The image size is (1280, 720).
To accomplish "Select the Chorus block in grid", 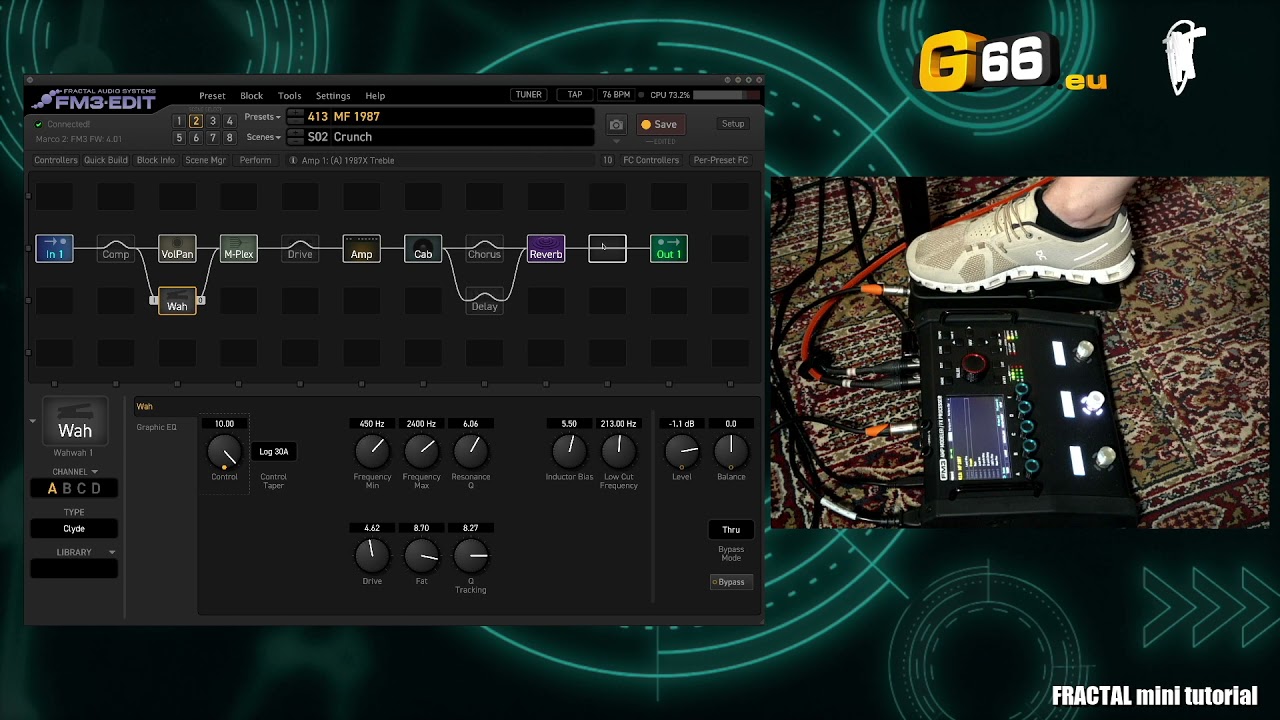I will pos(484,248).
